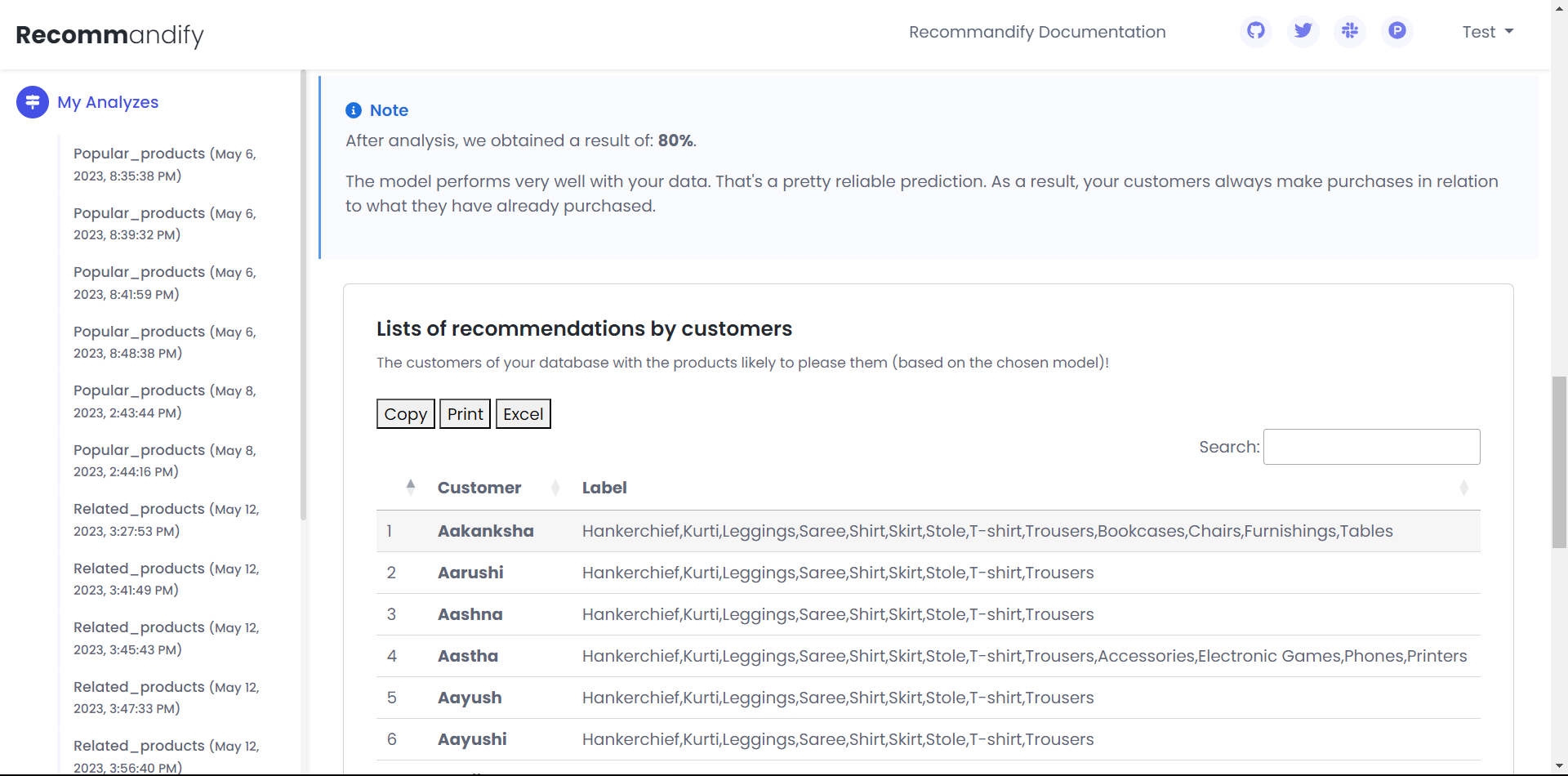Click the Twitter bird icon
Screen dimensions: 1568x776
point(1303,31)
